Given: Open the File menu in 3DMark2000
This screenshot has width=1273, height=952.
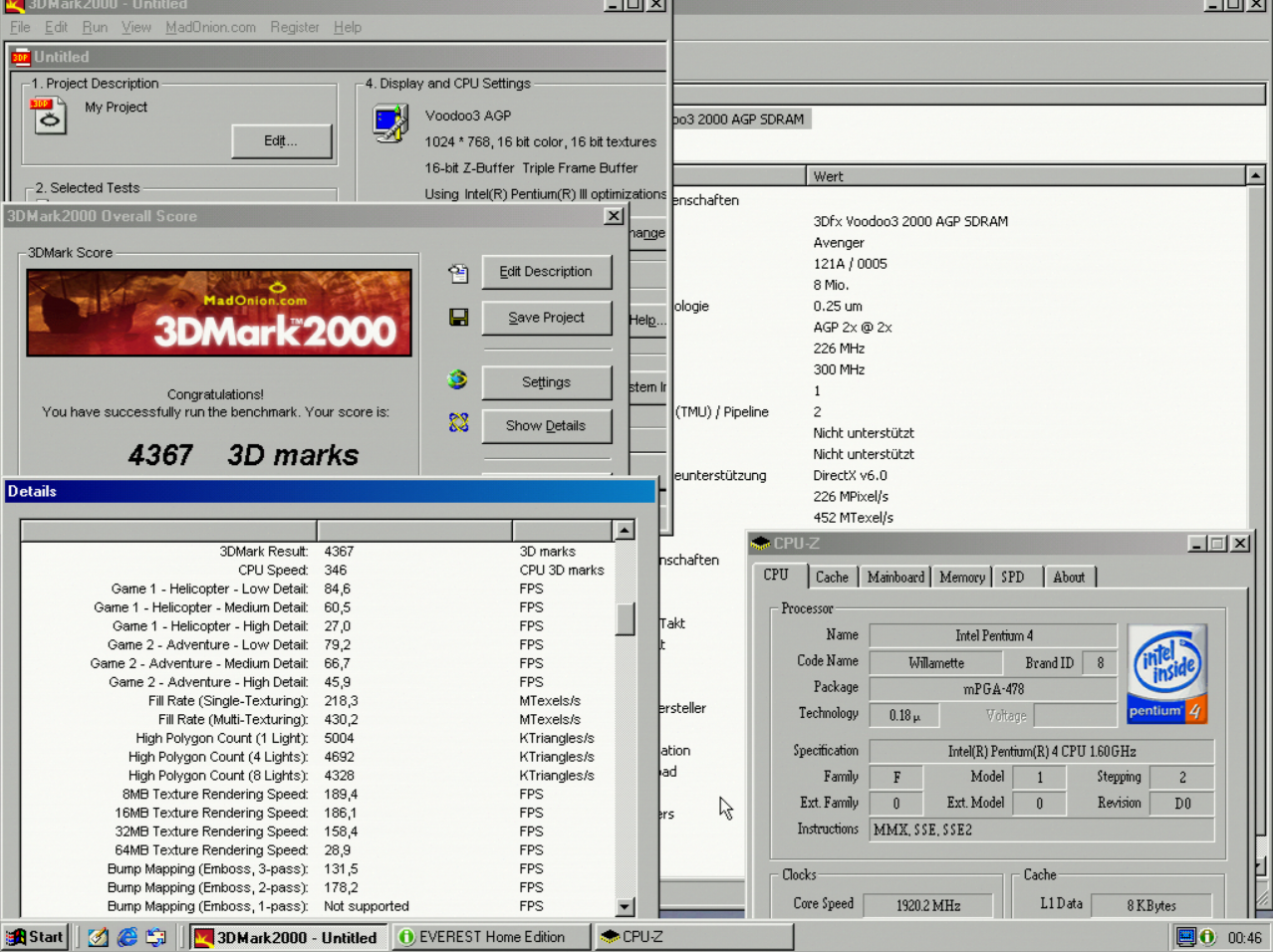Looking at the screenshot, I should pyautogui.click(x=20, y=27).
